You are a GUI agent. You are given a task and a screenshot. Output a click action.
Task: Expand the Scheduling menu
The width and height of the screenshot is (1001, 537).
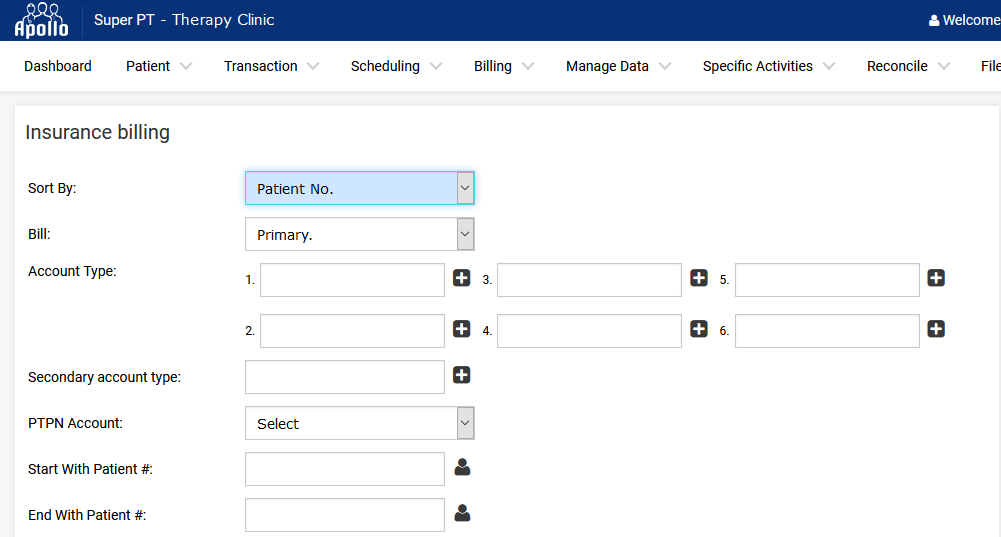coord(396,66)
